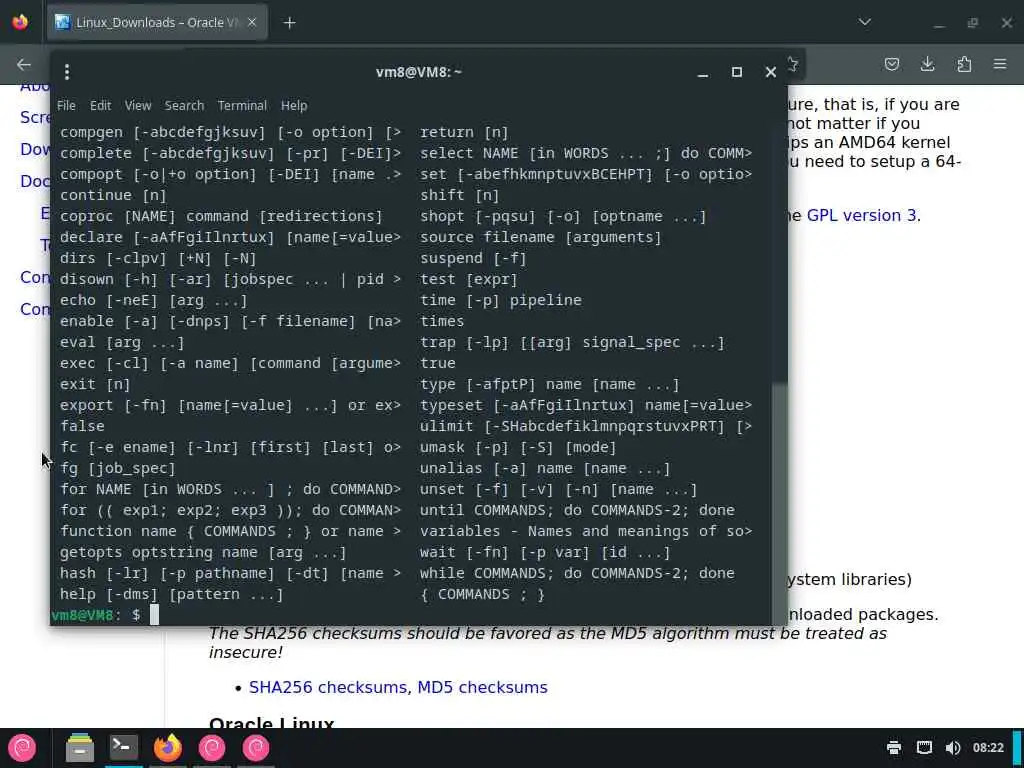
Task: Open the View menu in terminal
Action: click(138, 105)
